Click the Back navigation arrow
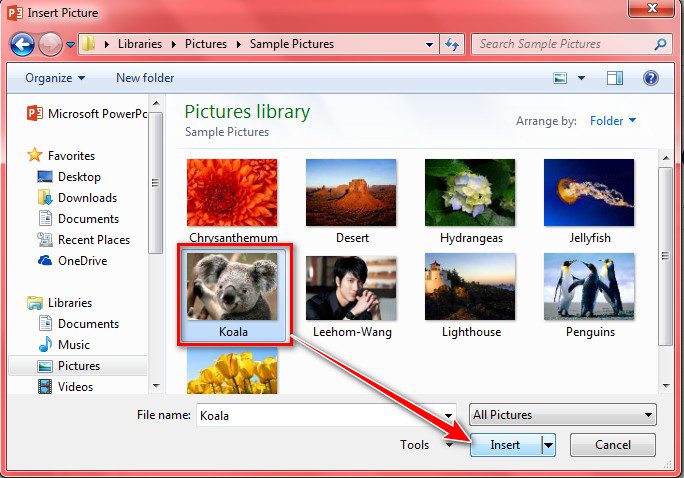This screenshot has height=478, width=684. tap(22, 44)
